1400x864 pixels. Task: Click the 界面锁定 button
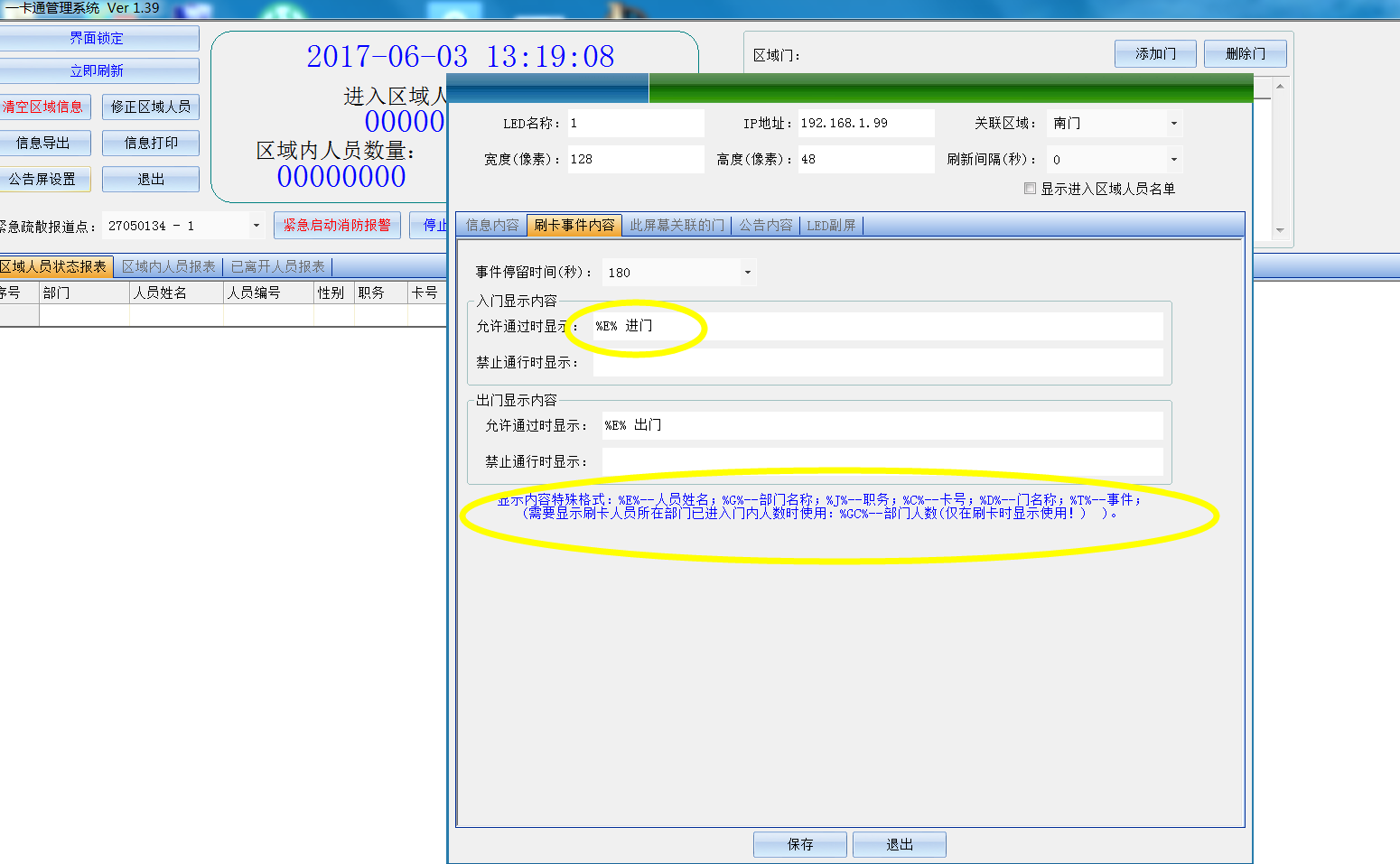[x=98, y=39]
